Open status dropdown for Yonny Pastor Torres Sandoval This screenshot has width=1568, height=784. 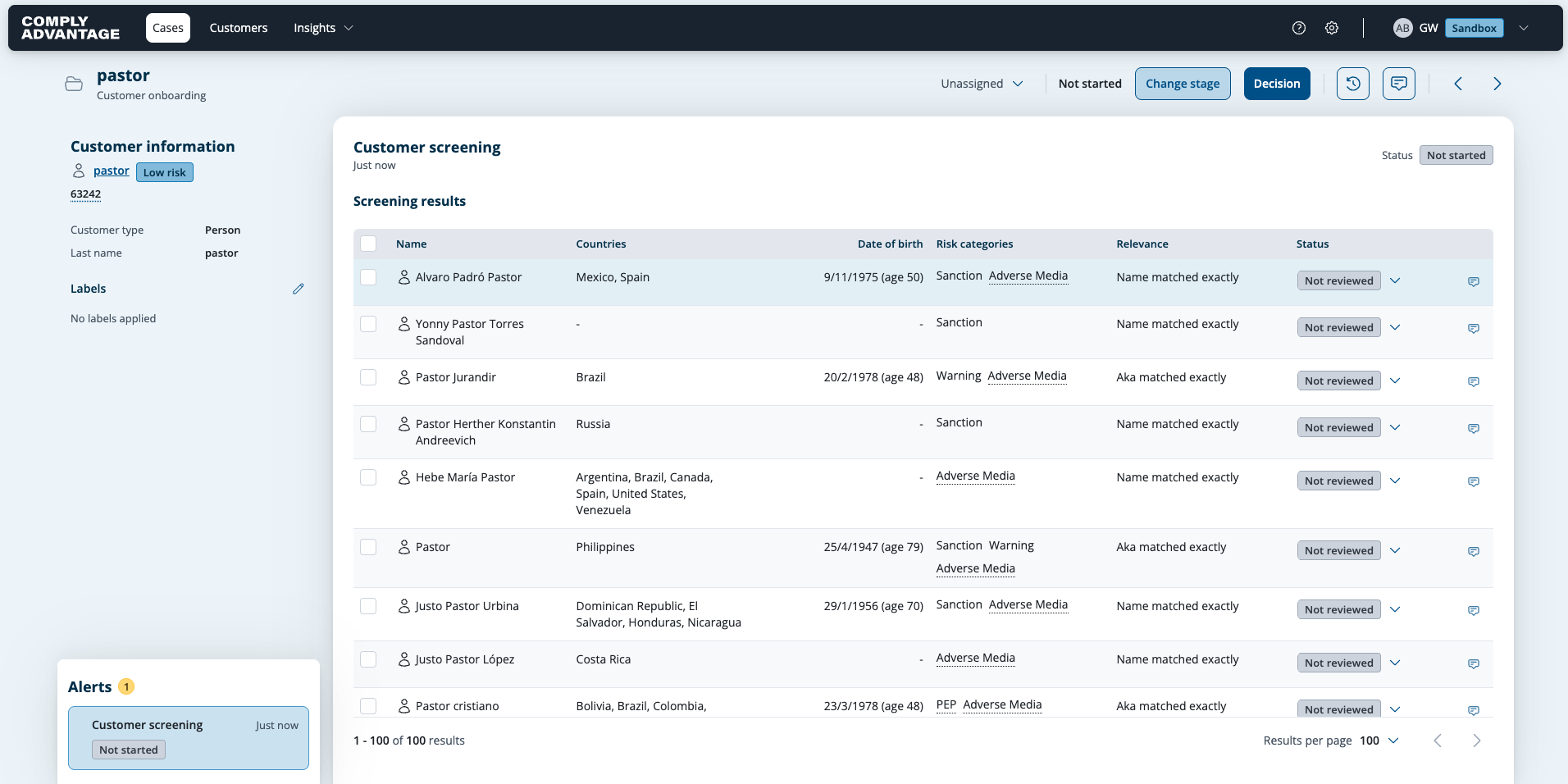coord(1395,327)
